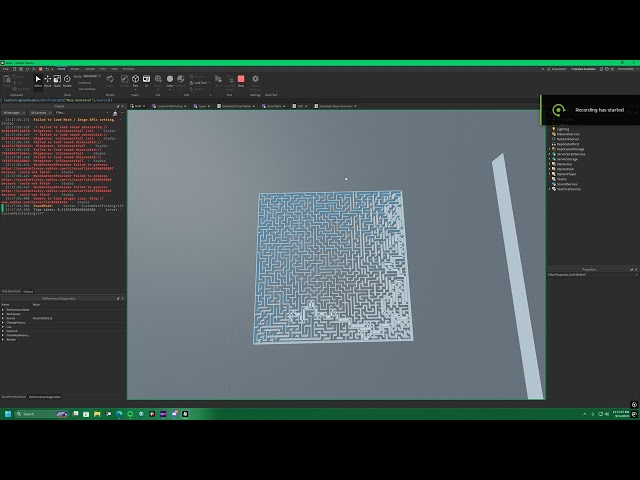
Task: Click the command bar input field
Action: tap(269, 100)
